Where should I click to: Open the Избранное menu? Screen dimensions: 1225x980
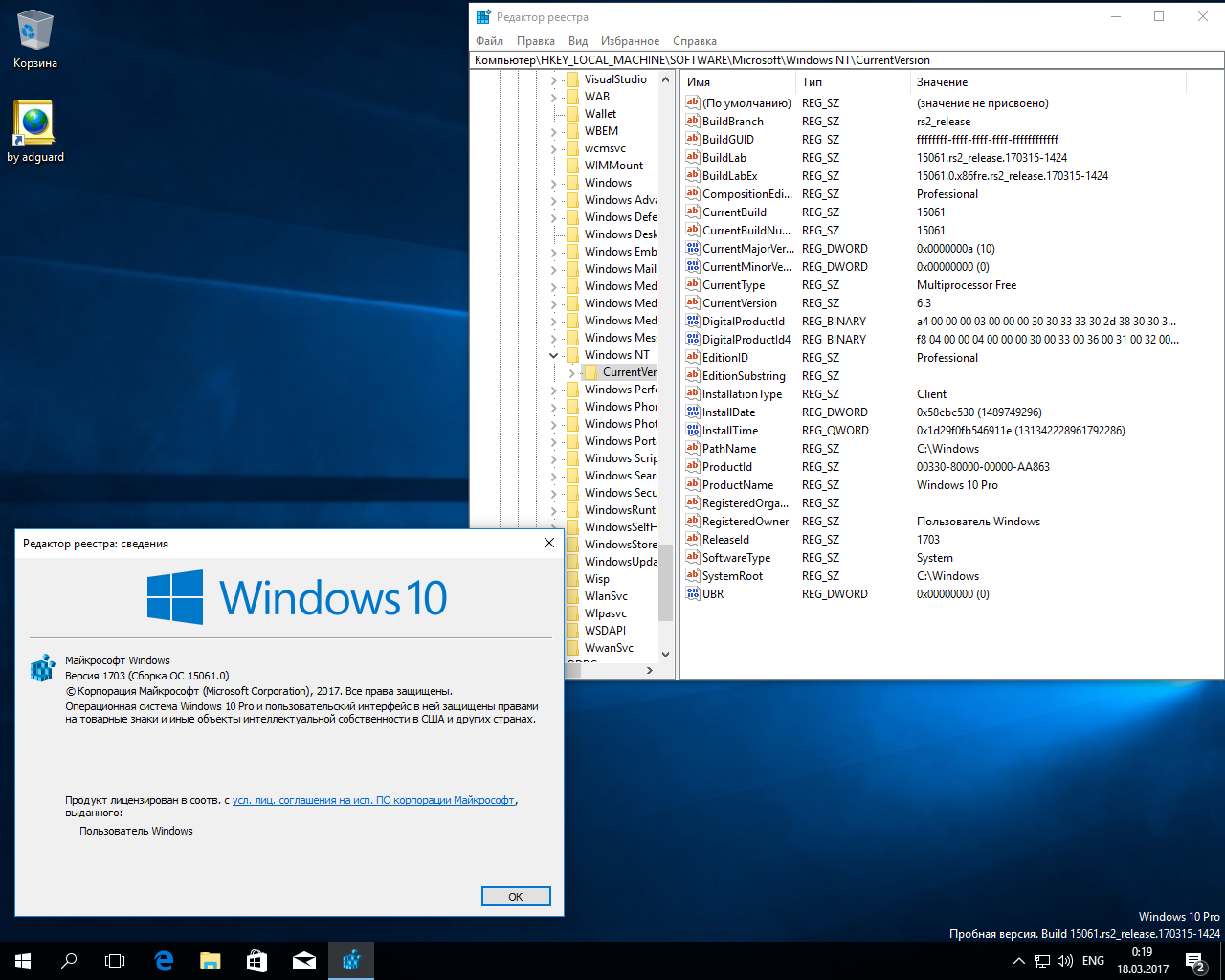pyautogui.click(x=630, y=41)
